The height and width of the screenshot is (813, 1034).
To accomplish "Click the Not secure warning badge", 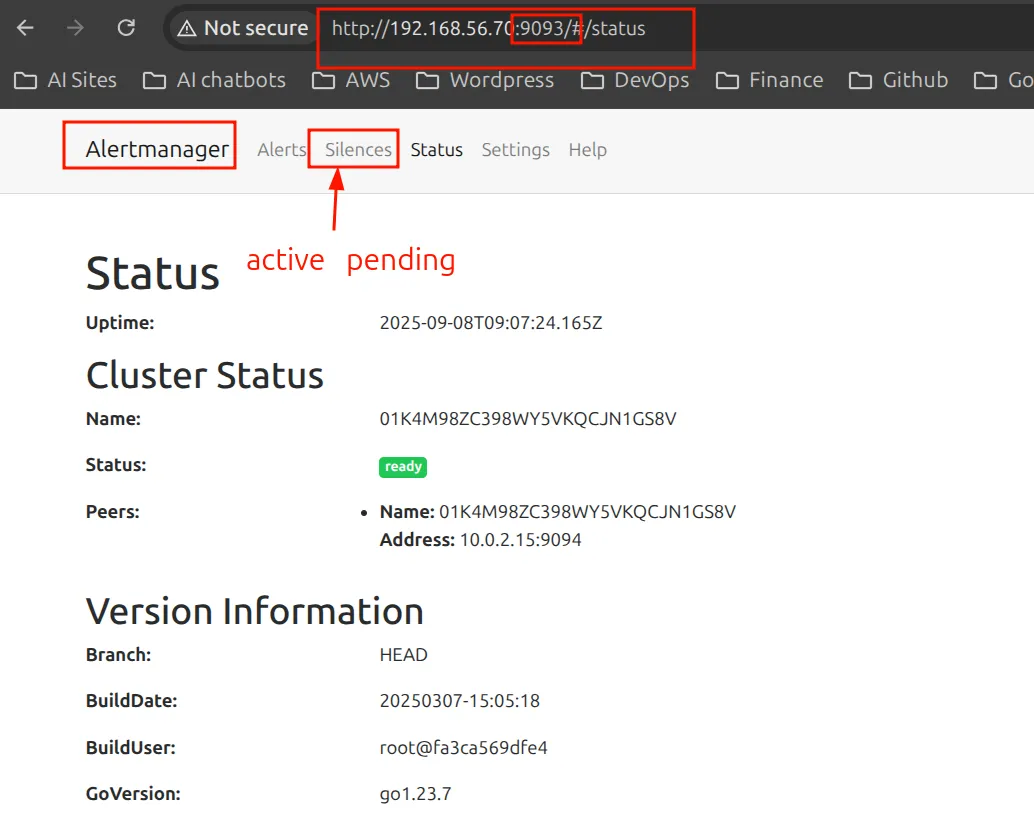I will 244,28.
